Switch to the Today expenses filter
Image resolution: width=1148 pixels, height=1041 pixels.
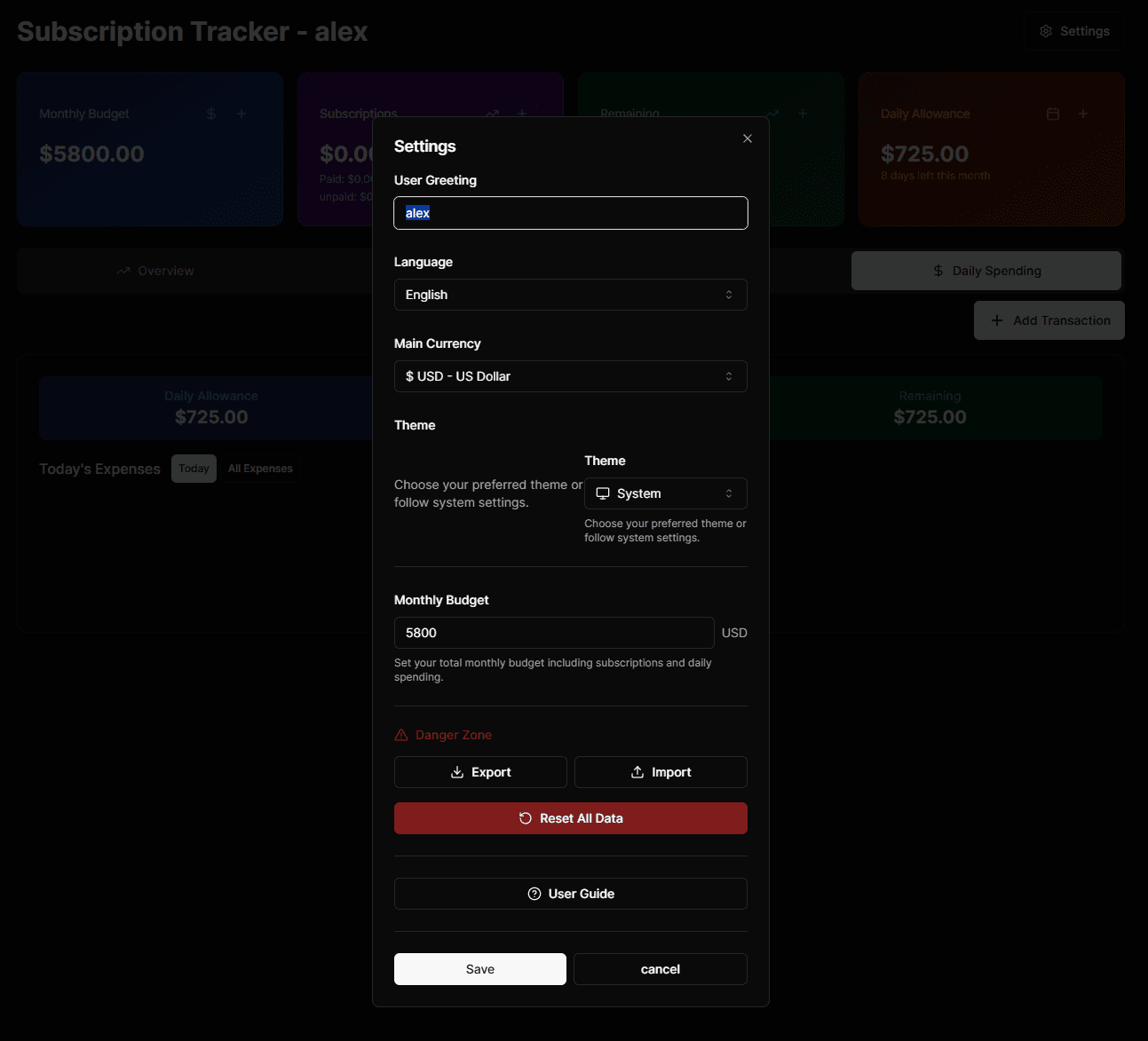(x=193, y=468)
